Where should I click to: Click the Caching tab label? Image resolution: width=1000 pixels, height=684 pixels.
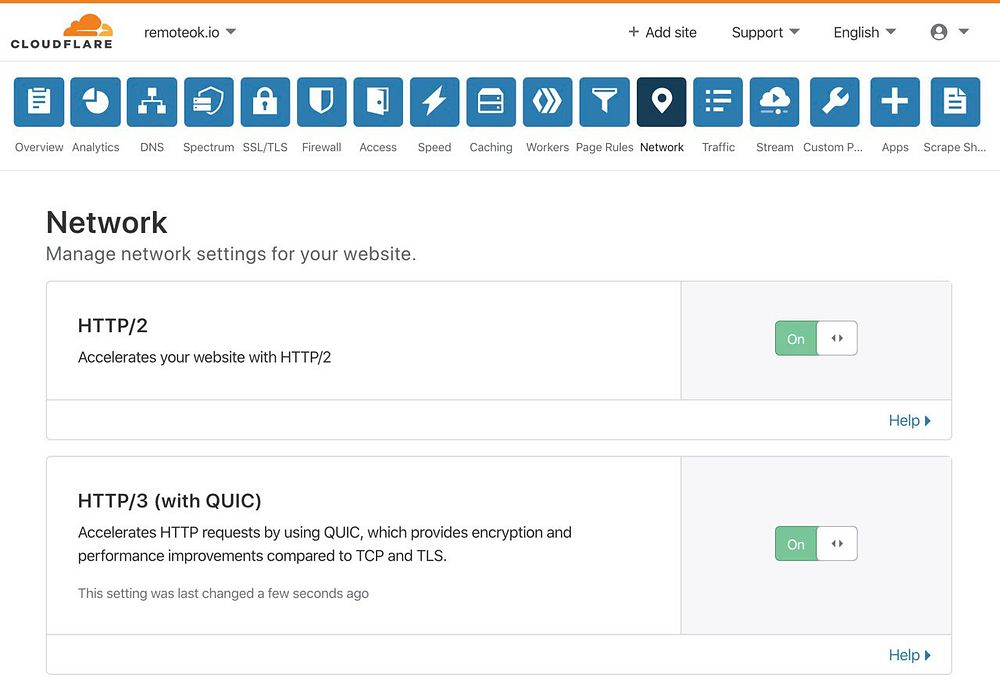491,147
